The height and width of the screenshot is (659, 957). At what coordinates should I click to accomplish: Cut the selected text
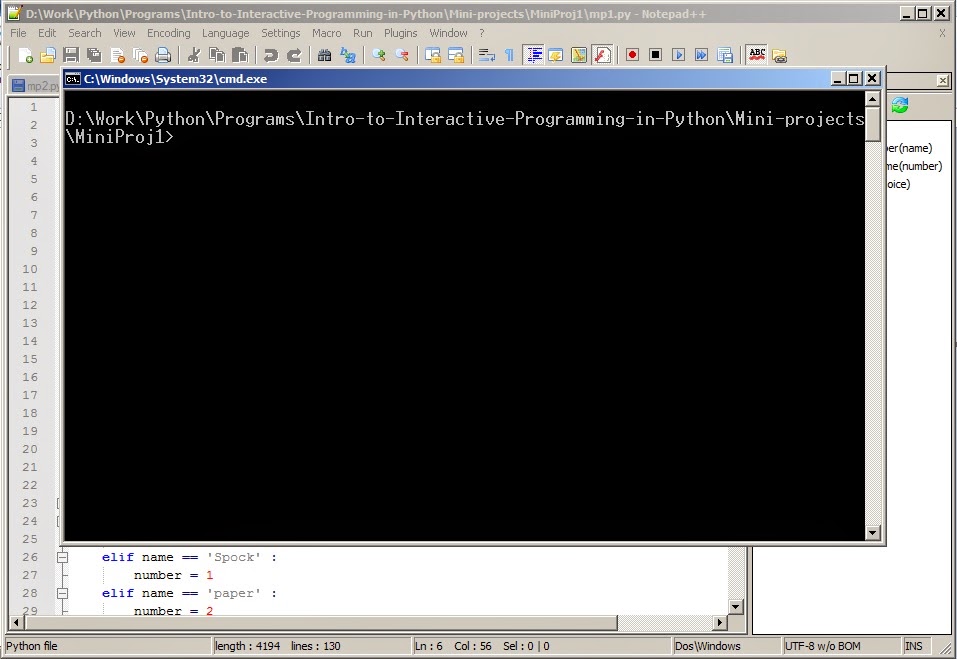click(x=191, y=55)
